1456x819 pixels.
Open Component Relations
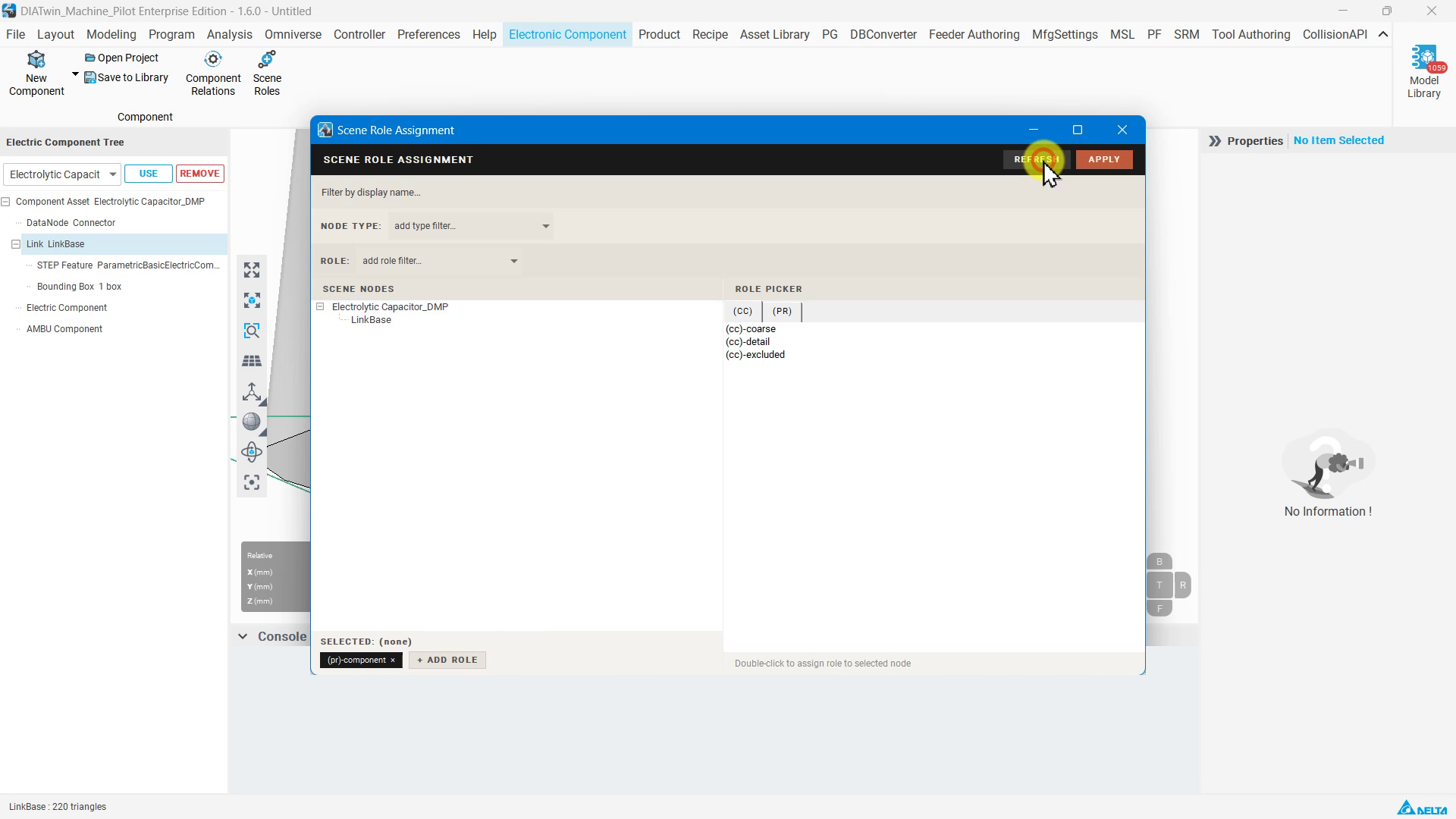click(x=213, y=74)
